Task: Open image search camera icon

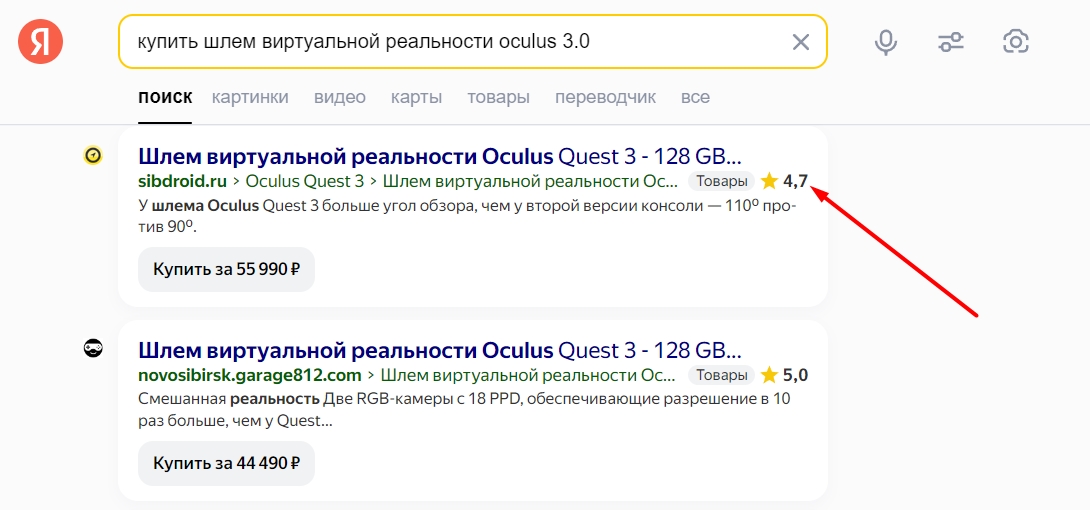Action: [1016, 42]
